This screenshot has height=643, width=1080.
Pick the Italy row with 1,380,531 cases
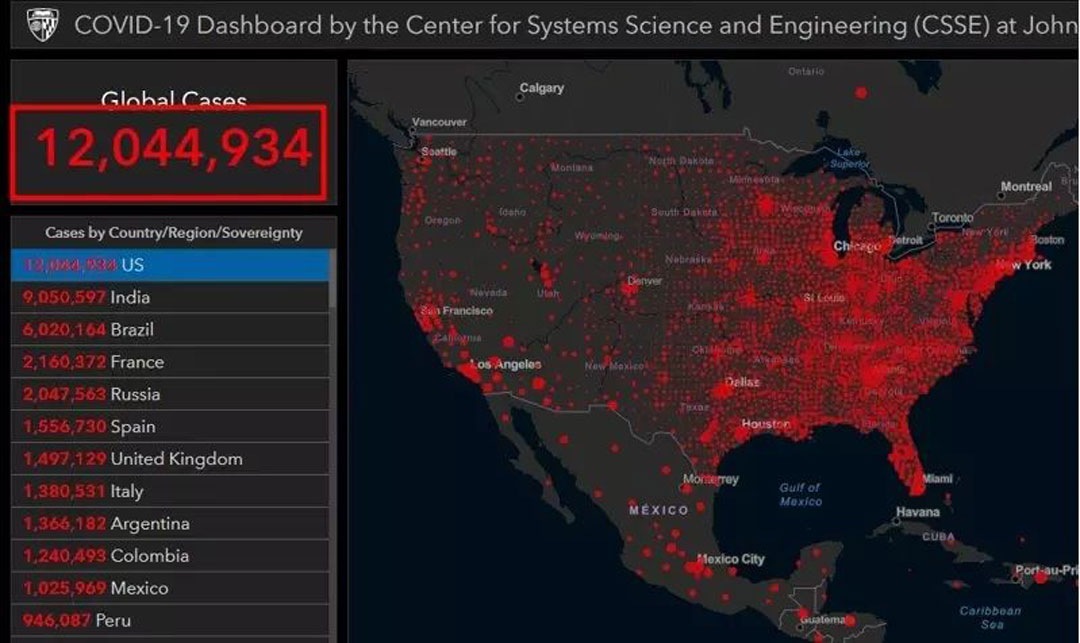(170, 492)
